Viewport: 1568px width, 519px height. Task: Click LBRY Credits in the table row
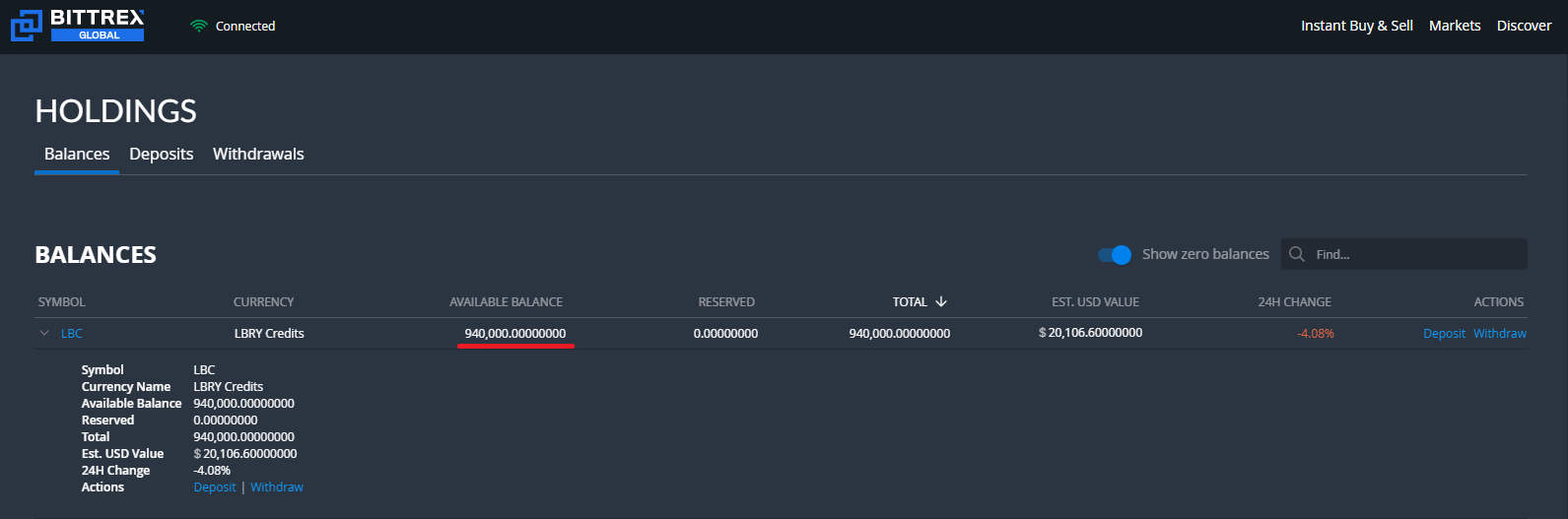pos(269,333)
